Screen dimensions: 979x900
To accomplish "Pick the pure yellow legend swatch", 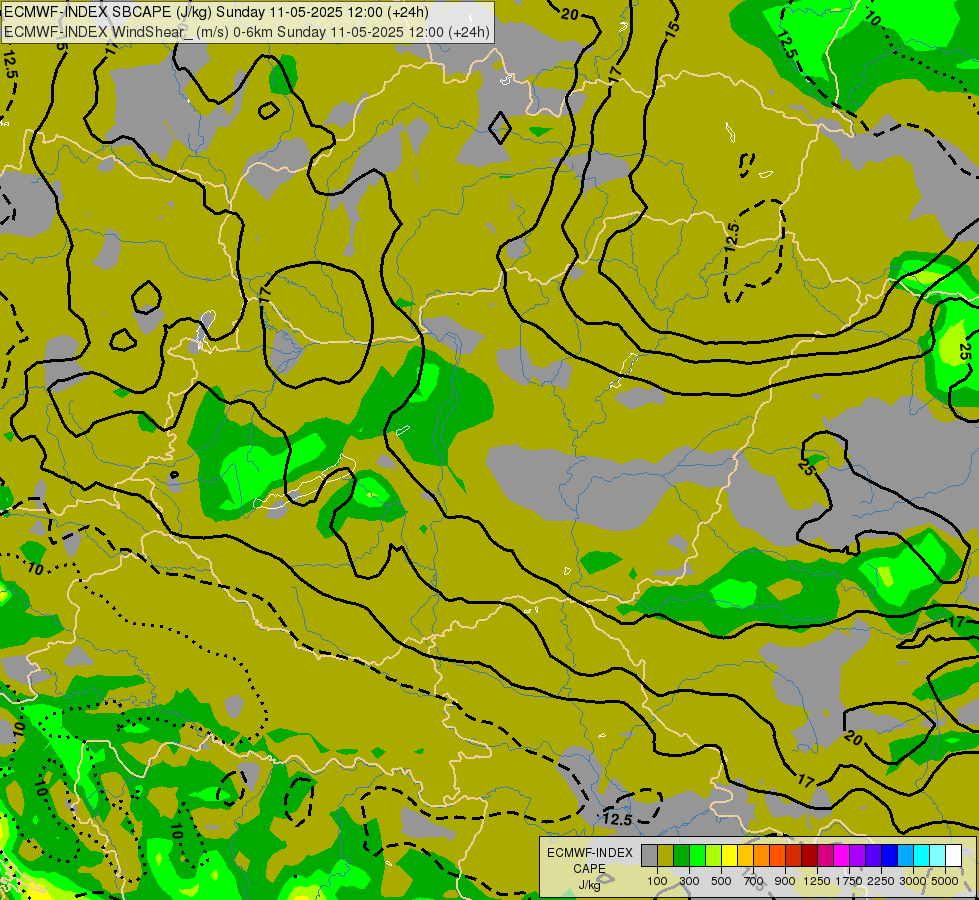I will [x=729, y=856].
